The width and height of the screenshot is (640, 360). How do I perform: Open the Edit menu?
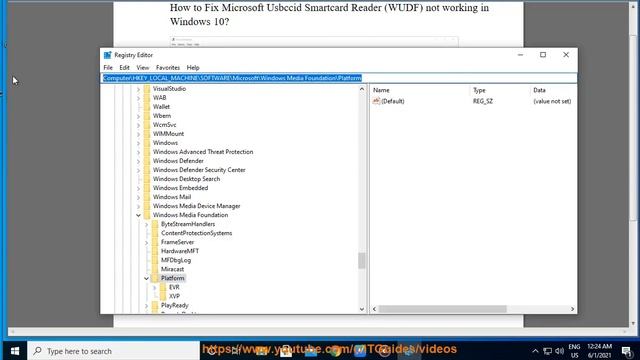click(x=124, y=67)
